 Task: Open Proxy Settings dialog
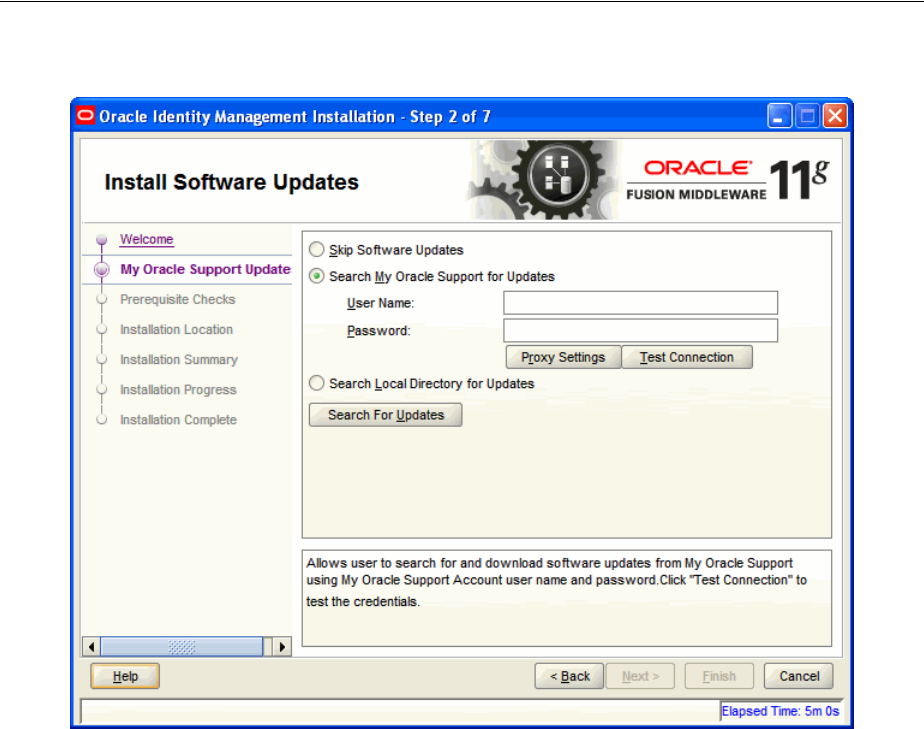tap(563, 357)
